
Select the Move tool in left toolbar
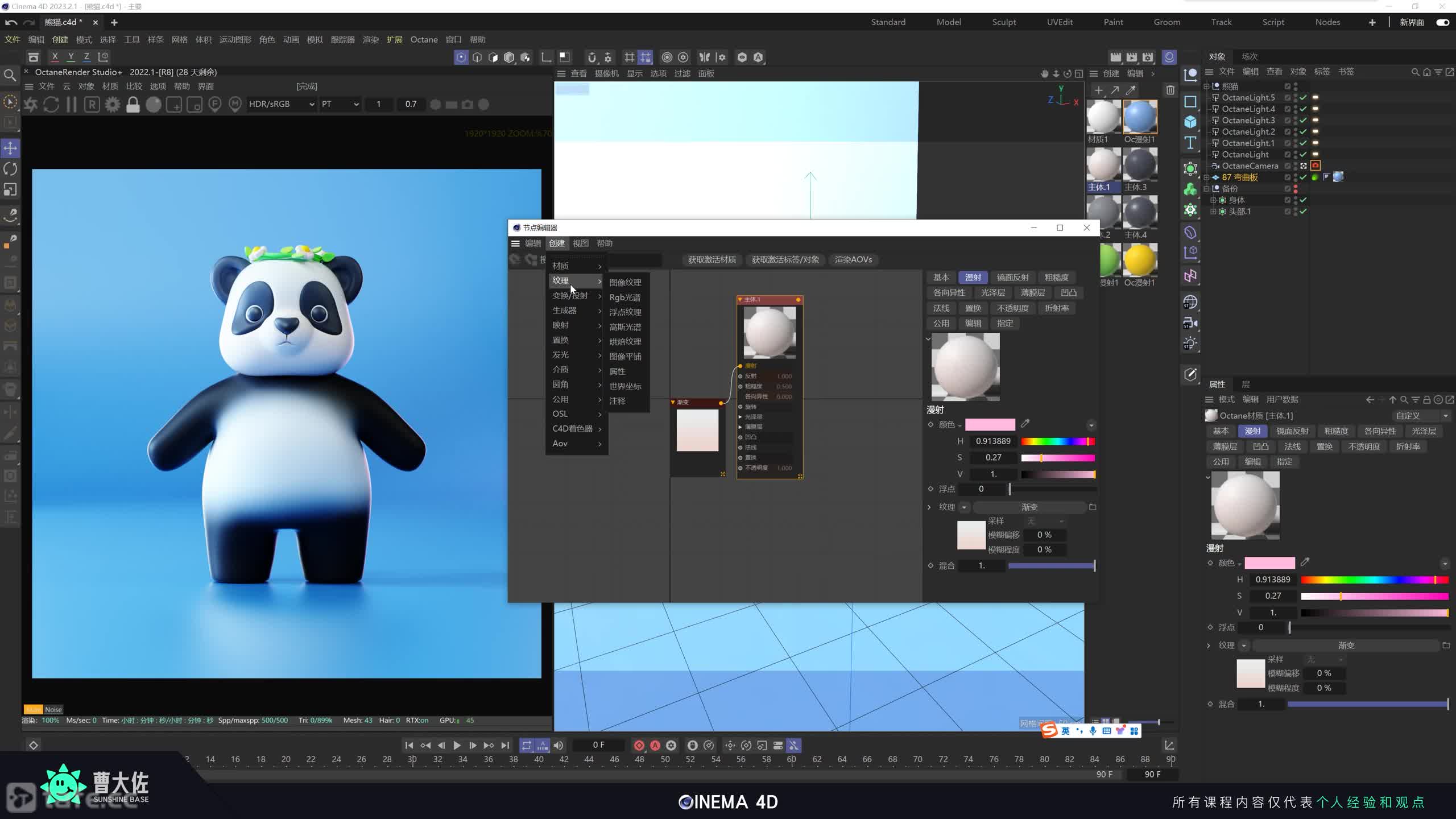tap(10, 148)
